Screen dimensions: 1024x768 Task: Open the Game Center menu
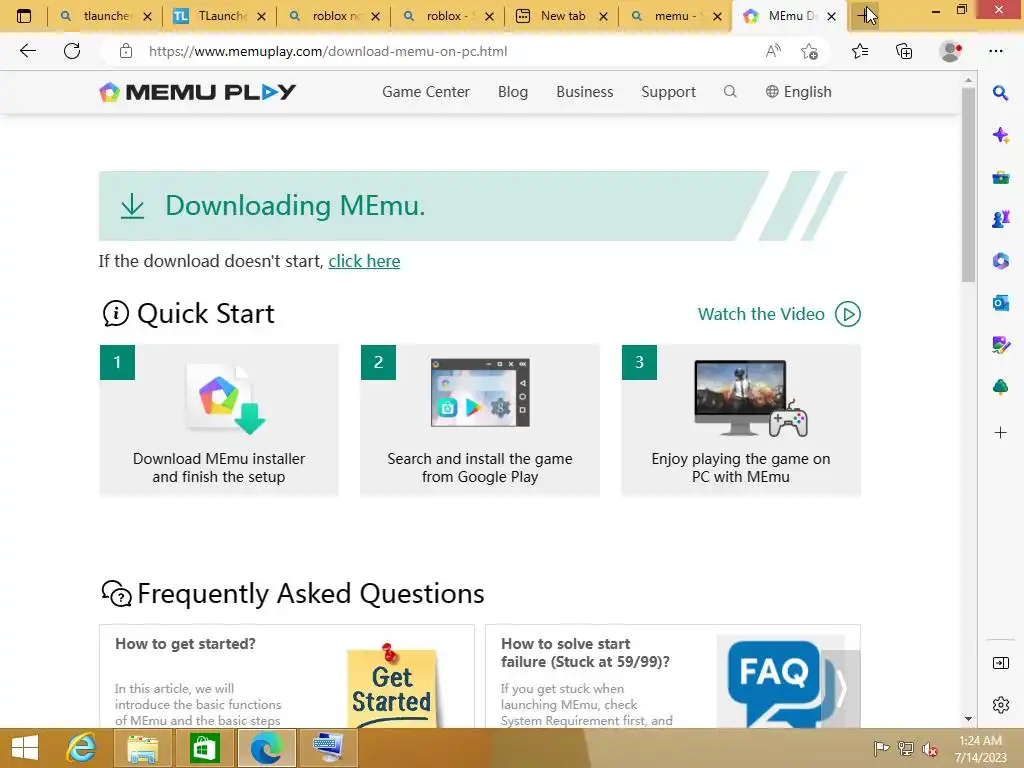[426, 92]
